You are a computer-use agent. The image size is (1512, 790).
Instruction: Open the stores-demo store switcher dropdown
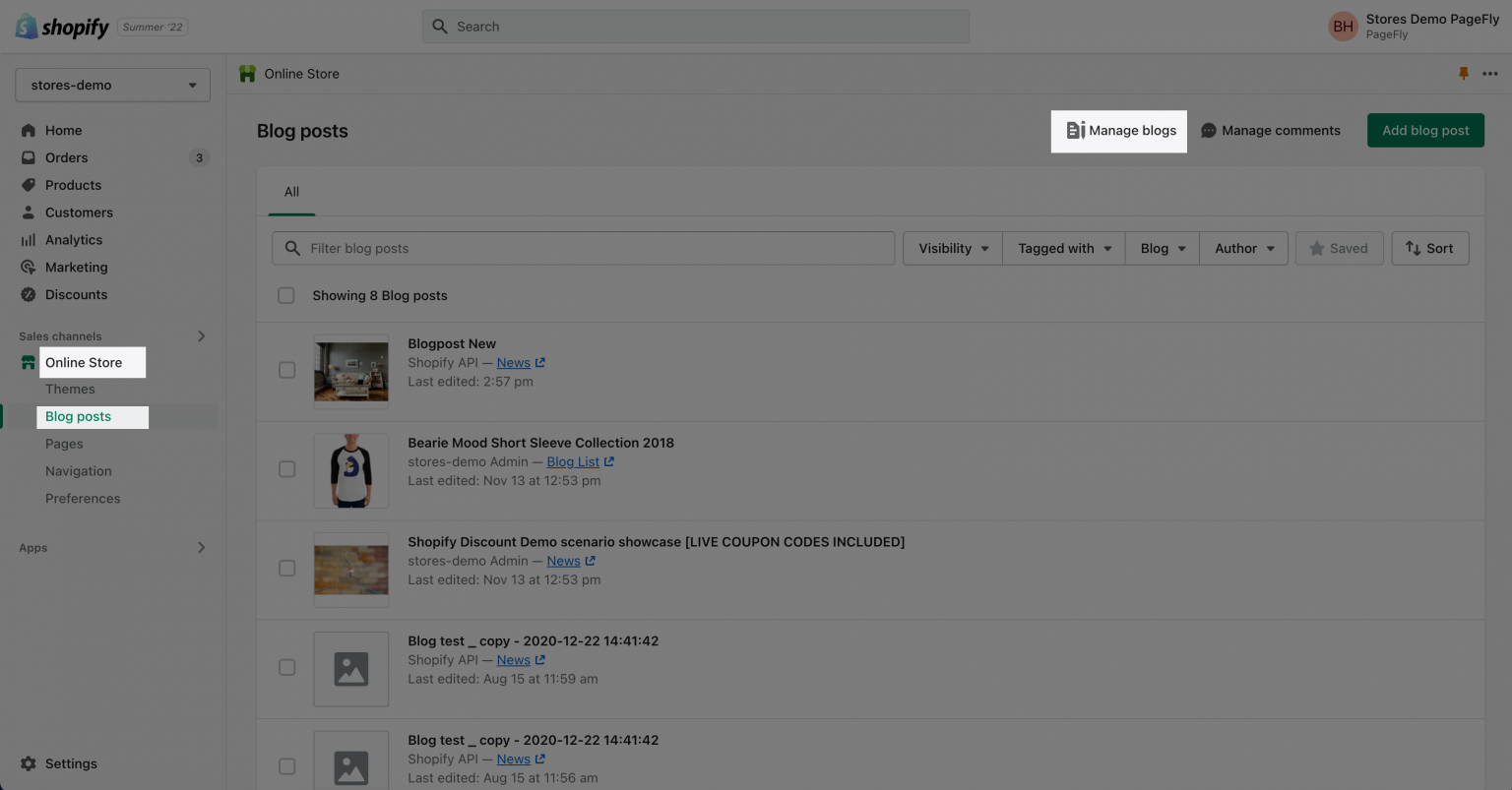[113, 85]
